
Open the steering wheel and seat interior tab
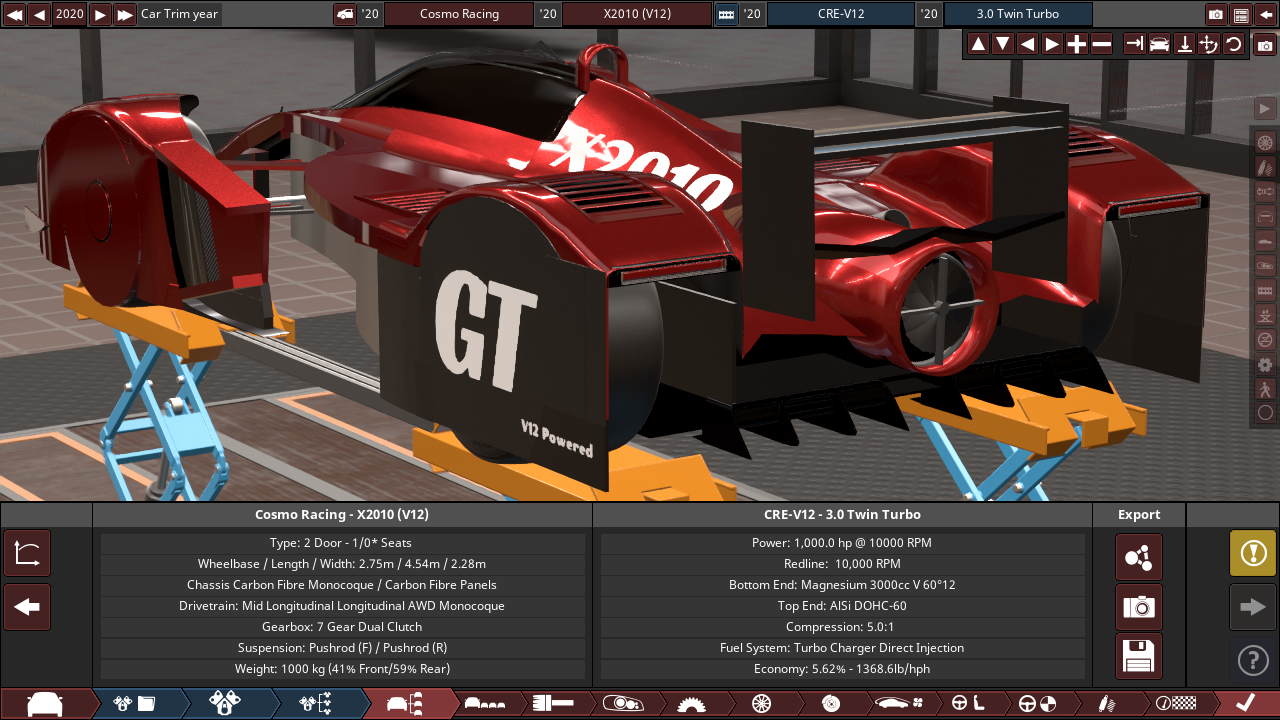pyautogui.click(x=968, y=703)
